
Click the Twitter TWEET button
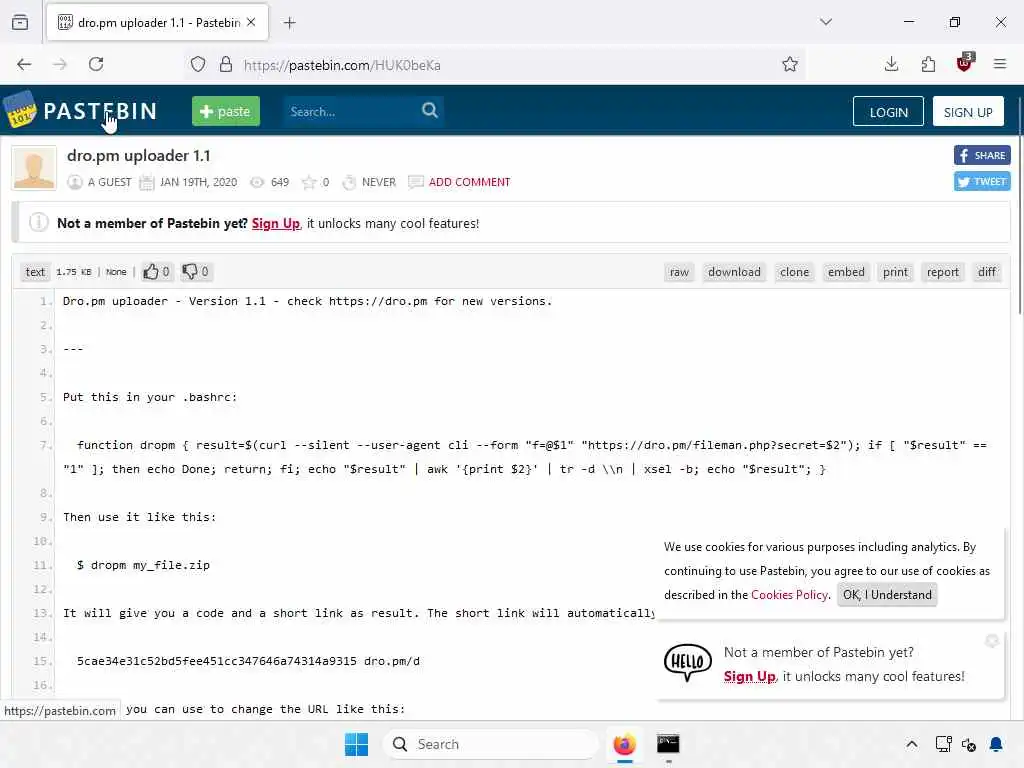[982, 182]
